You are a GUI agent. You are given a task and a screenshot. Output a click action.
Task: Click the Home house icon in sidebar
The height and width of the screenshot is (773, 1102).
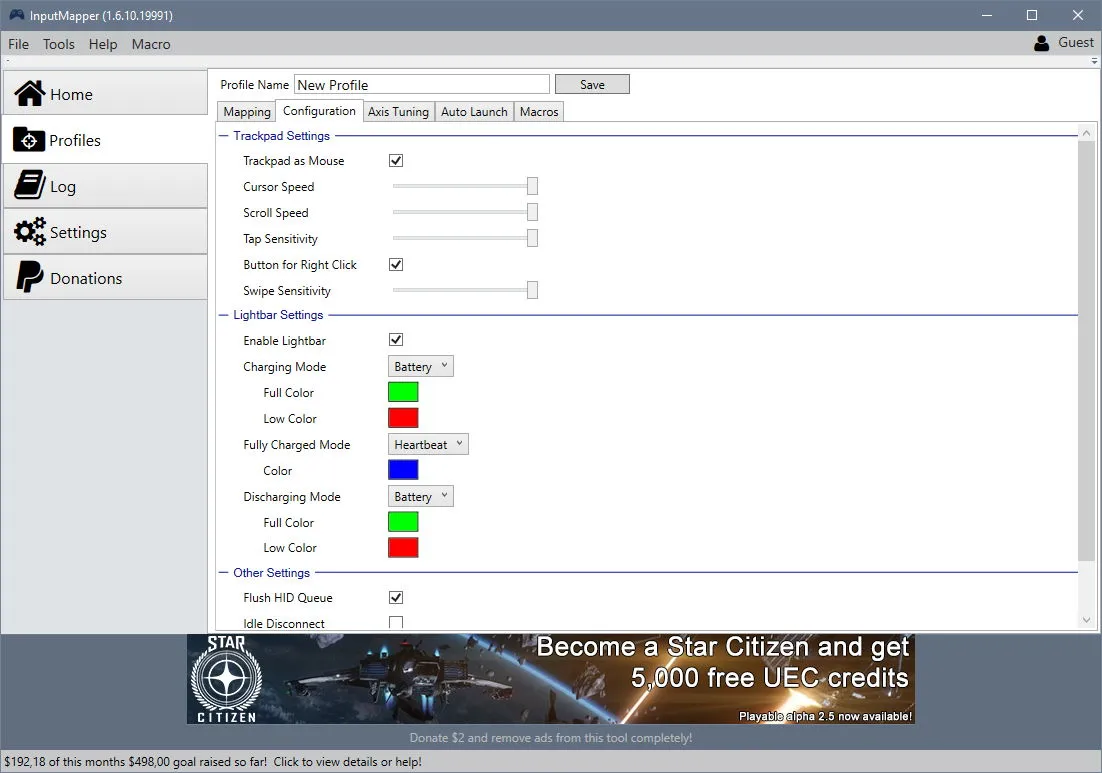point(30,93)
